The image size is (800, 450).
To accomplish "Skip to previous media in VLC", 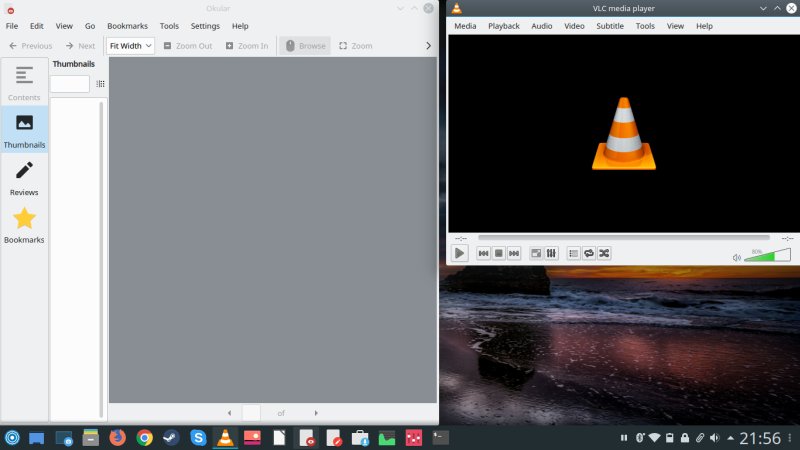I will click(x=483, y=254).
